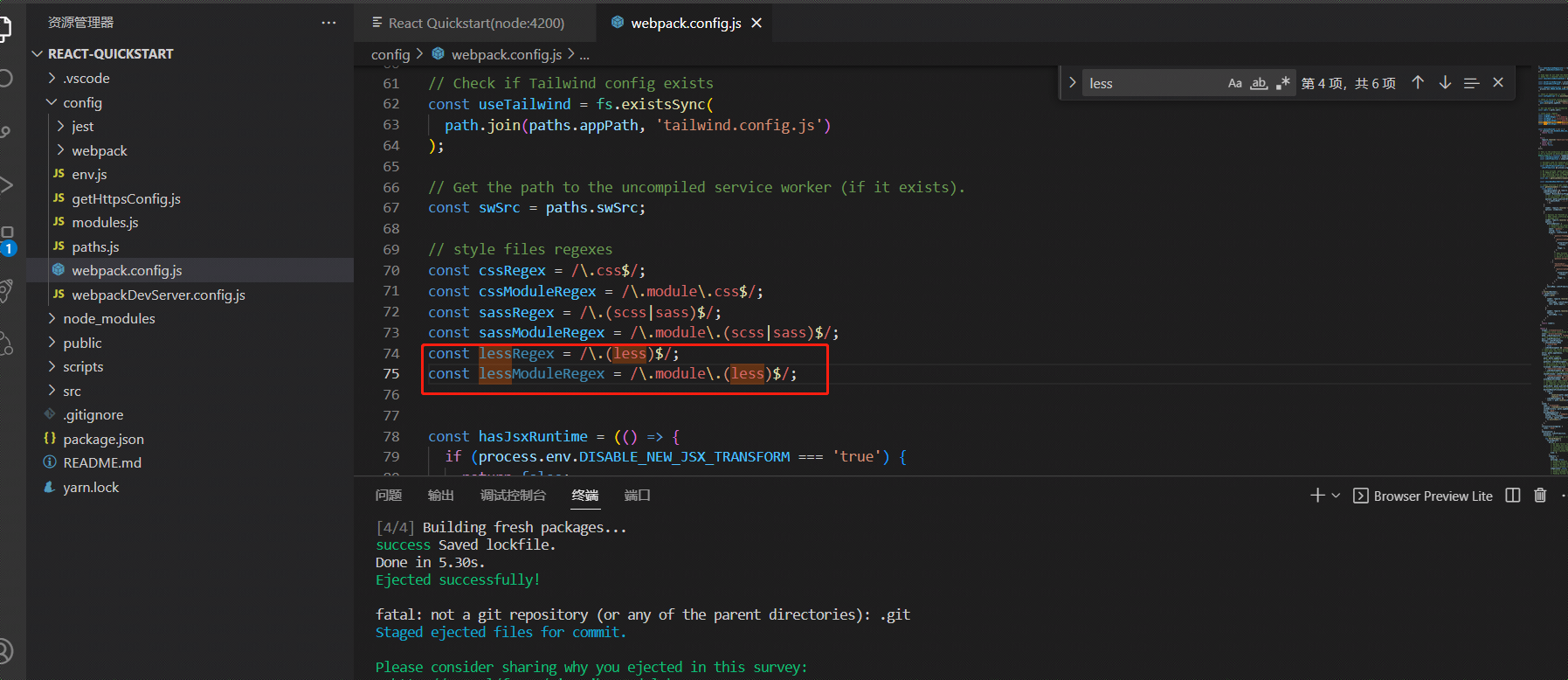The height and width of the screenshot is (680, 1568).
Task: Open Run and Debug in activity bar
Action: pyautogui.click(x=4, y=184)
